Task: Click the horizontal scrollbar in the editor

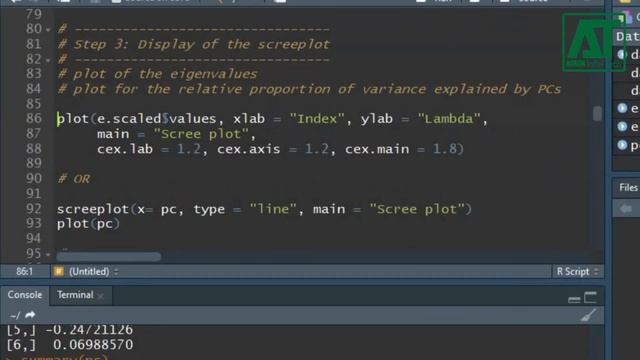Action: pos(109,257)
